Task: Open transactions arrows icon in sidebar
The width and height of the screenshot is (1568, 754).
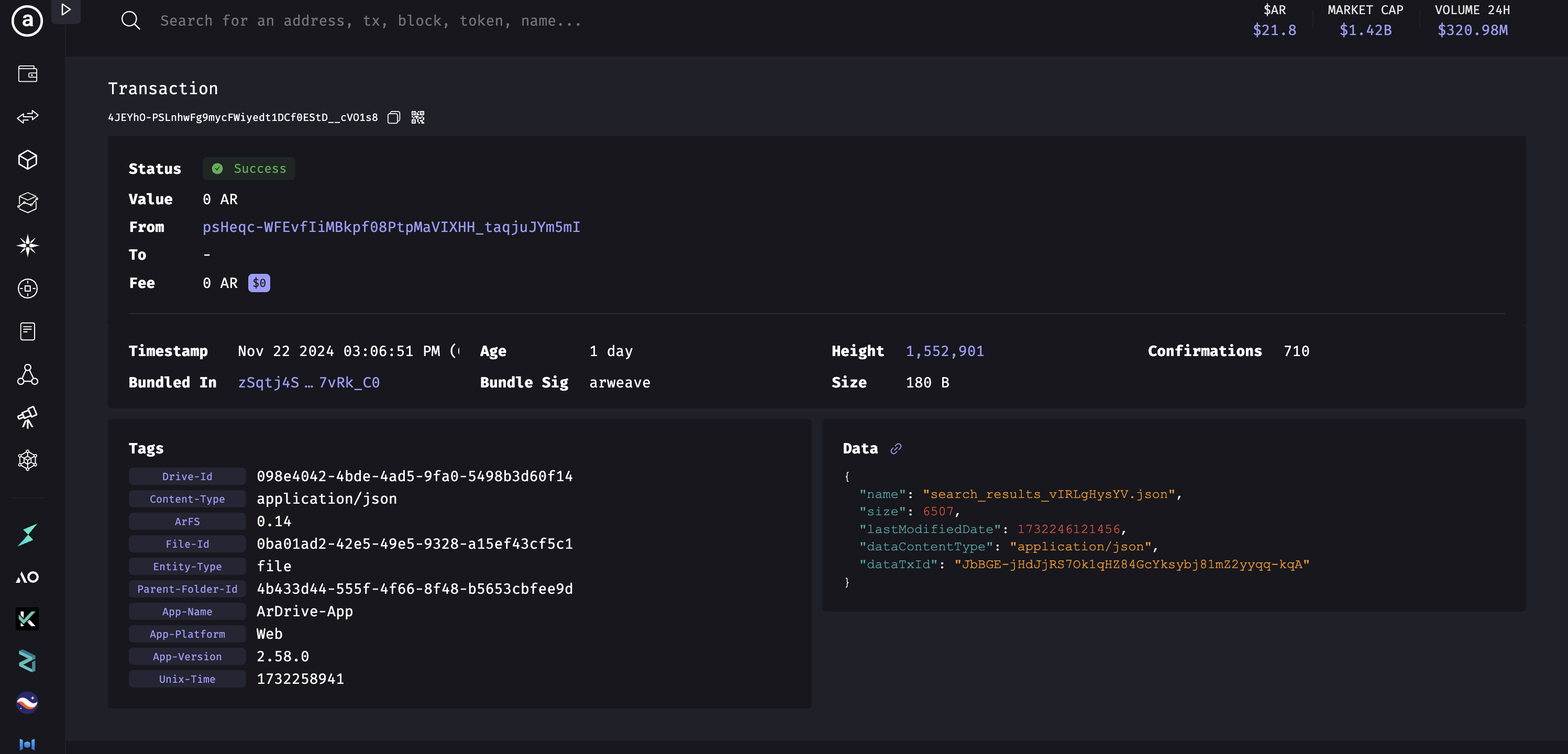Action: (x=27, y=117)
